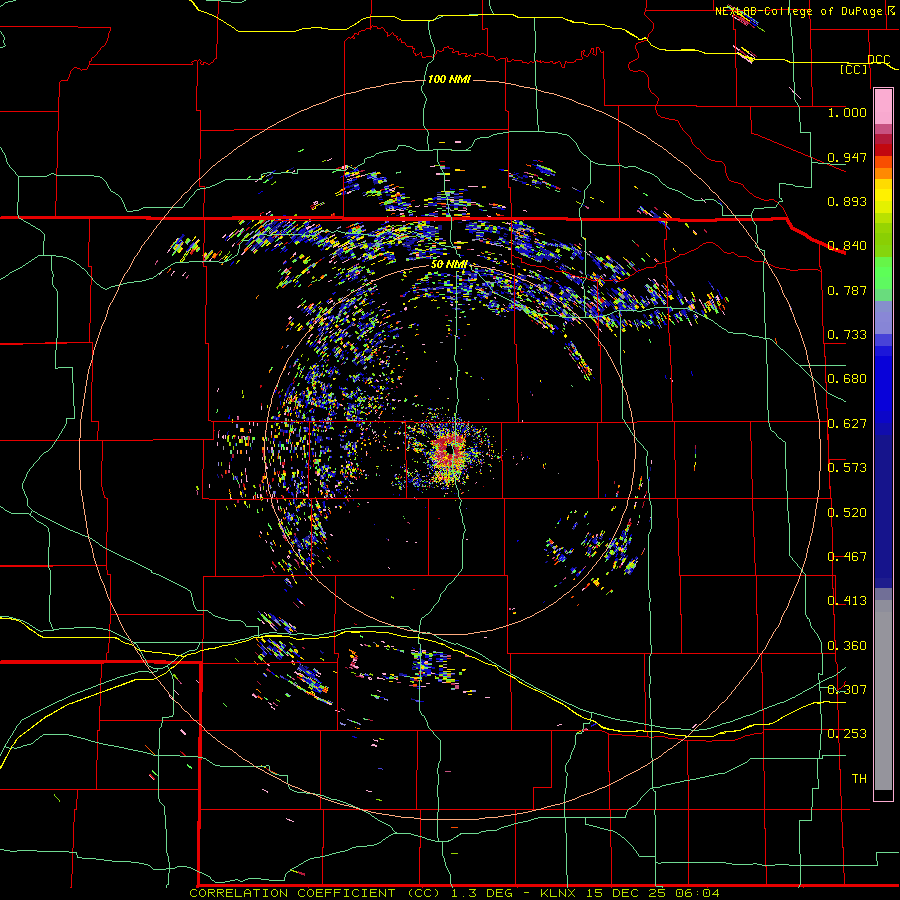Select the 0.573 scale value
Screen dimensions: 900x900
click(847, 468)
